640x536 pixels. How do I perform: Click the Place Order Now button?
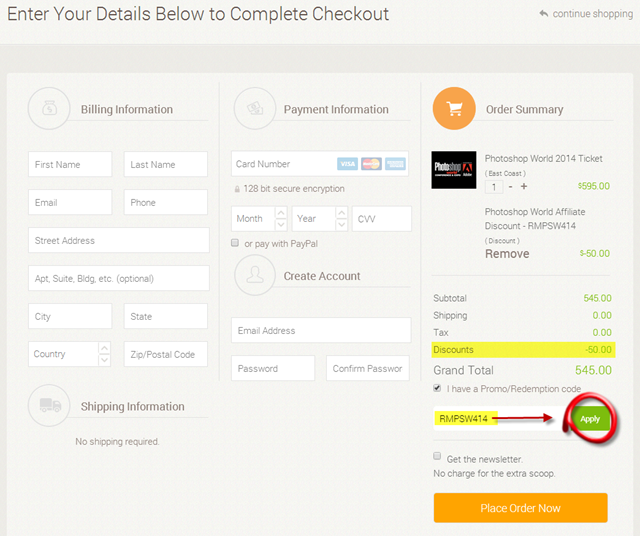(x=520, y=508)
